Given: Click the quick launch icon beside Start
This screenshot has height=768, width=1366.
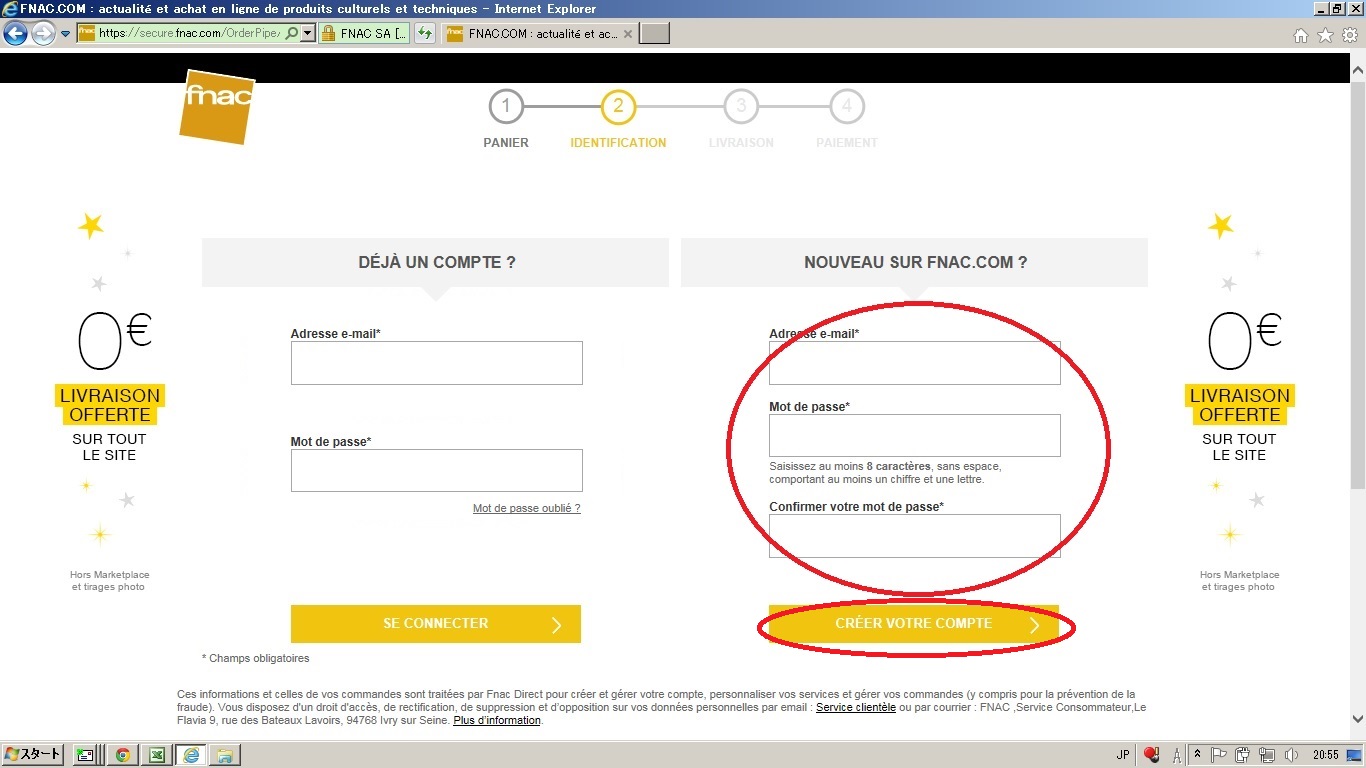Looking at the screenshot, I should (85, 755).
